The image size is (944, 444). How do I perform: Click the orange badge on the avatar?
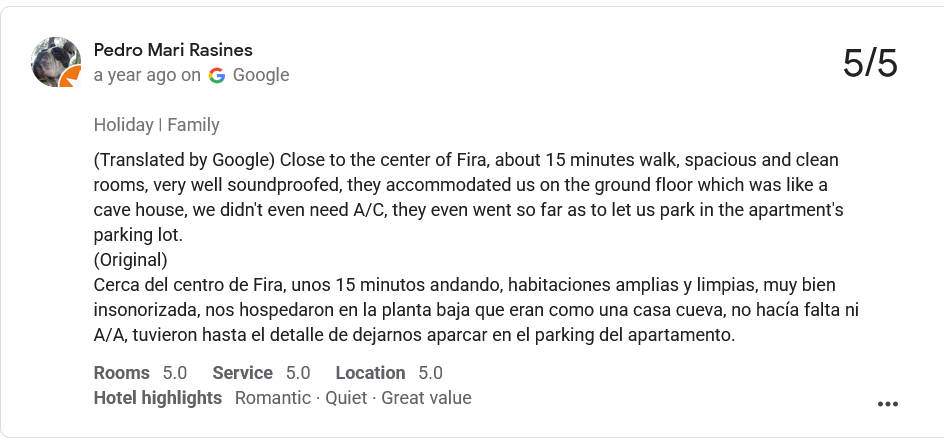(70, 78)
